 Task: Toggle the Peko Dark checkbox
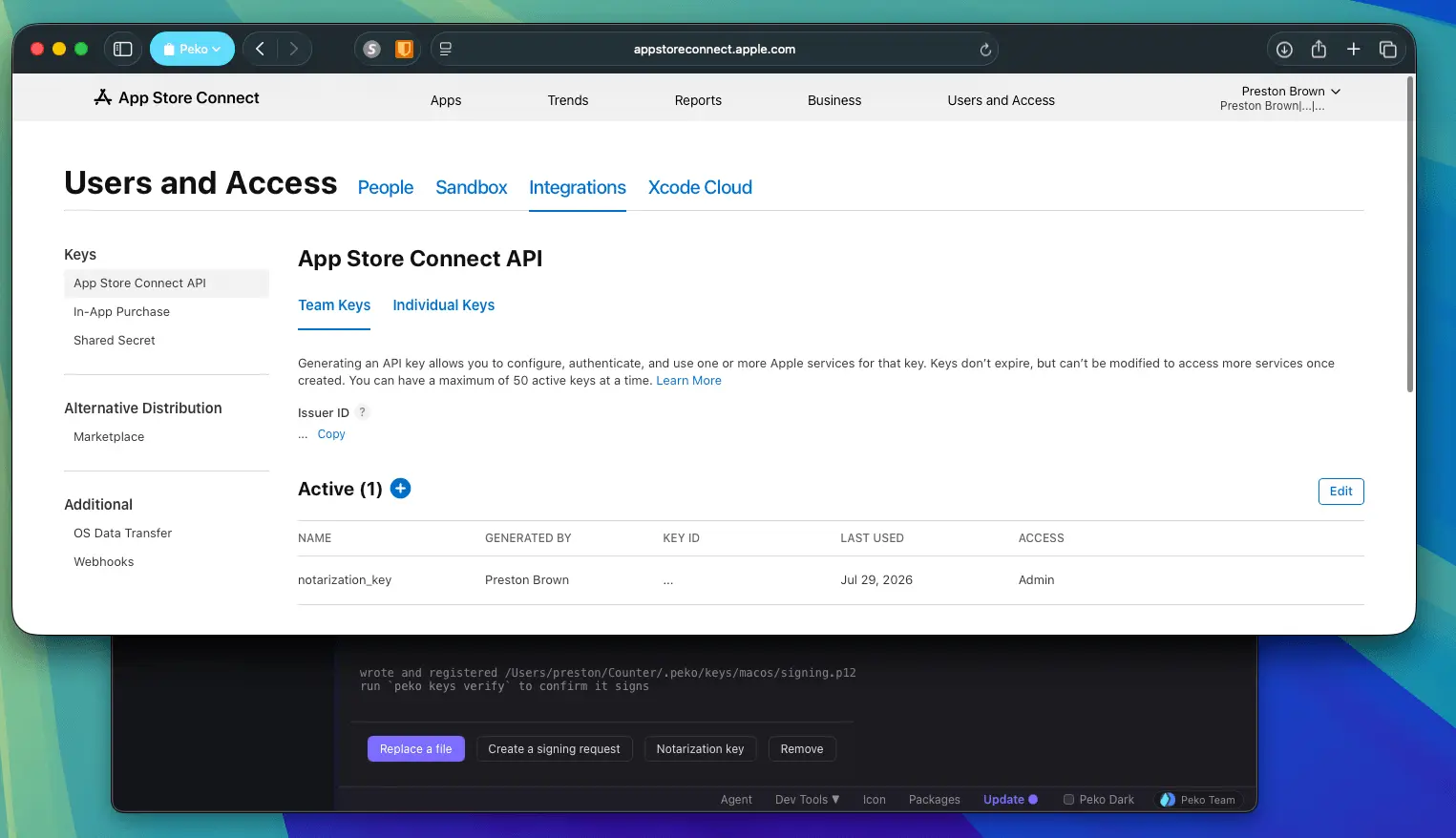pos(1069,800)
